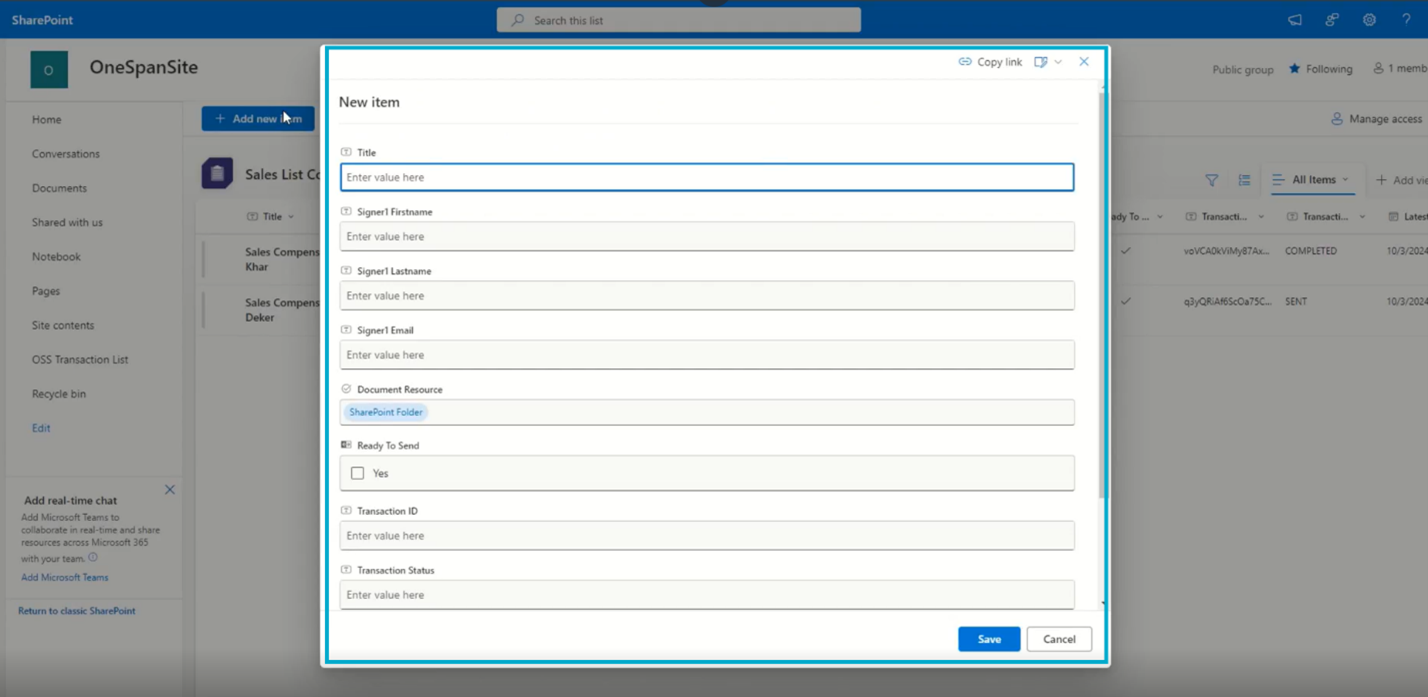
Task: Open the megaphone notifications icon
Action: (x=1295, y=20)
